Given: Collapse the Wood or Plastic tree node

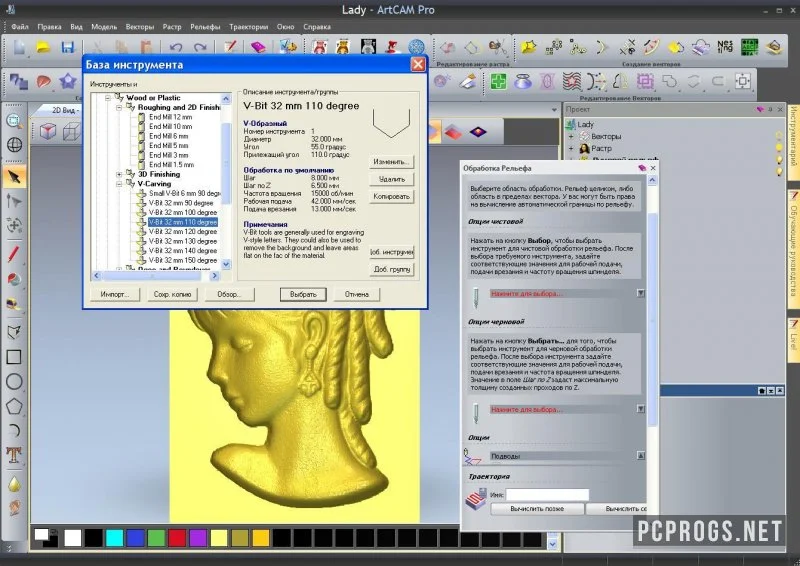Looking at the screenshot, I should point(108,97).
